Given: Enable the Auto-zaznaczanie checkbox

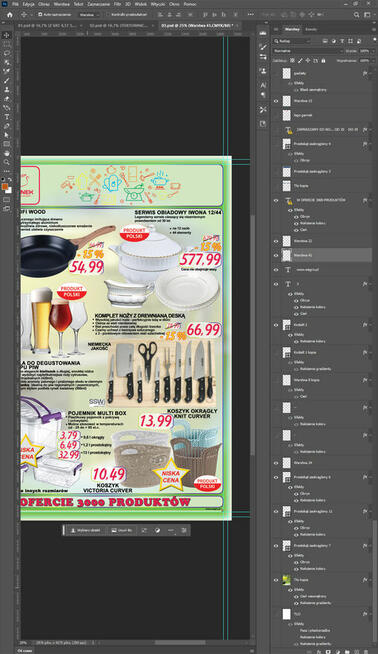Looking at the screenshot, I should coord(40,15).
